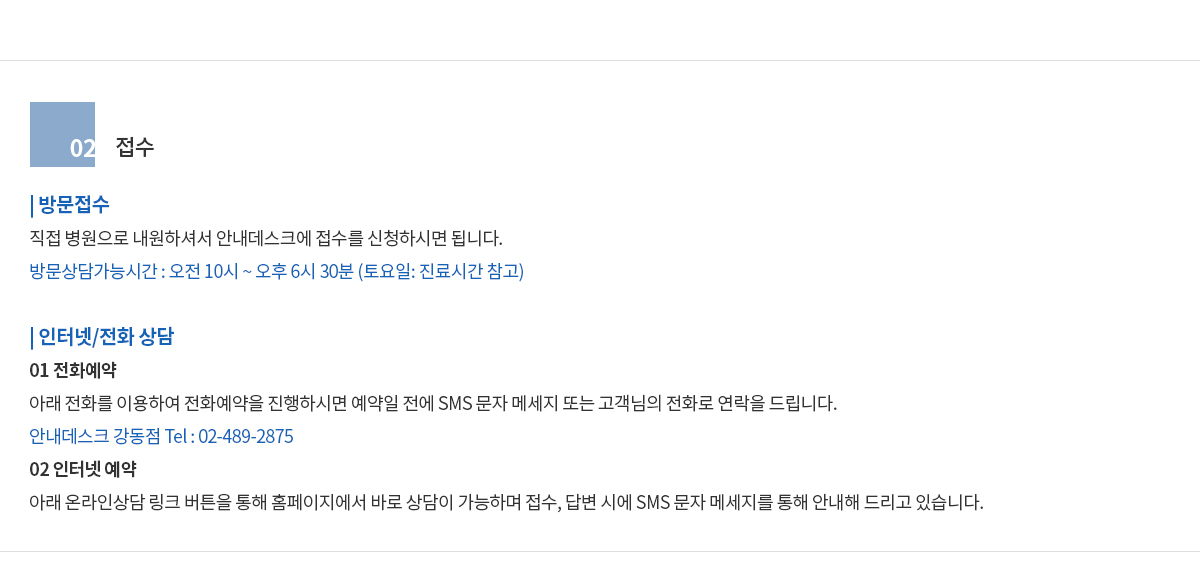1200x582 pixels.
Task: Click the 안내데스크 강동점 Tel line
Action: (x=161, y=436)
